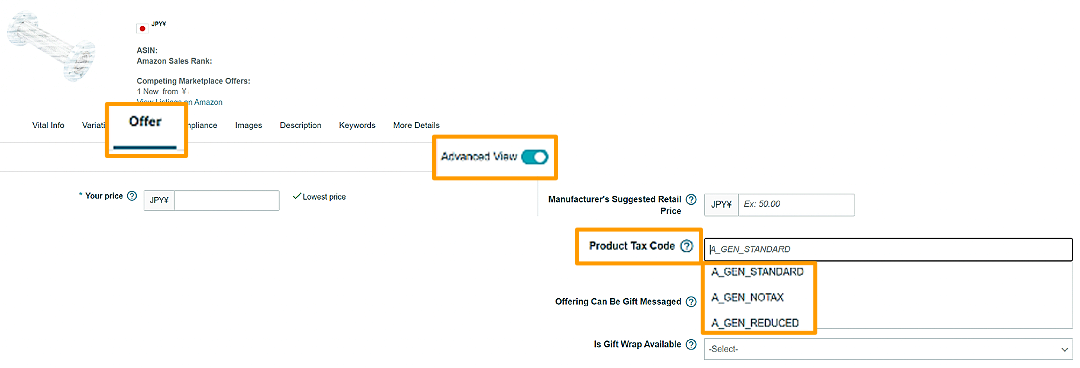Image resolution: width=1080 pixels, height=368 pixels.
Task: Click help icon next to Product Tax Code
Action: click(x=687, y=246)
